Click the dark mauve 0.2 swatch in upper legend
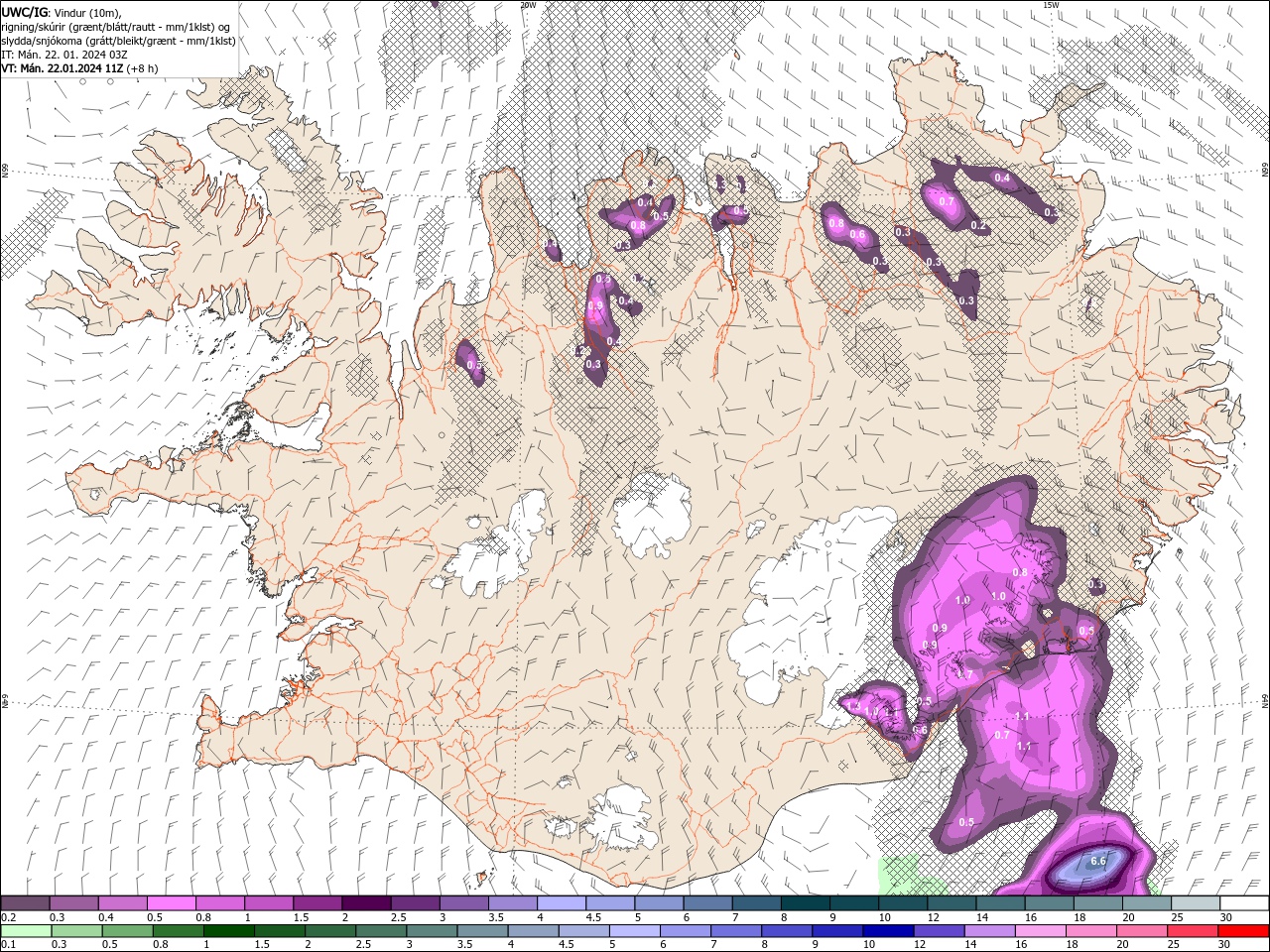This screenshot has width=1270, height=952. (25, 903)
